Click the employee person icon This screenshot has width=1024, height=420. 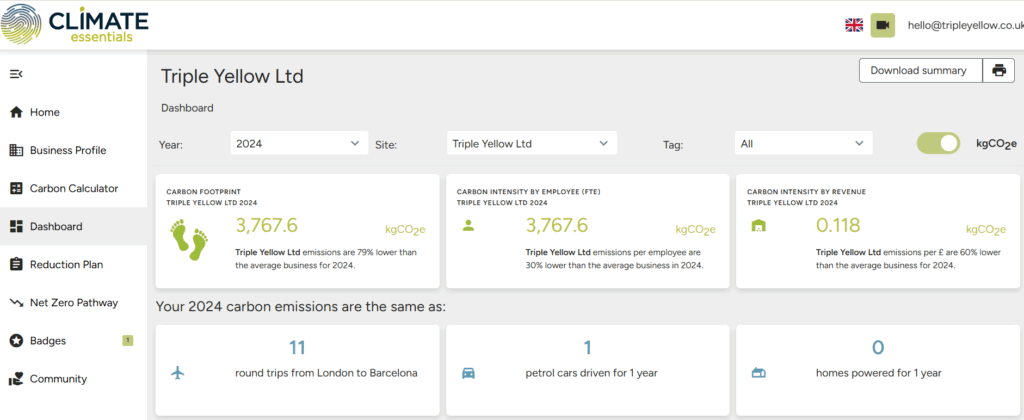tap(468, 226)
